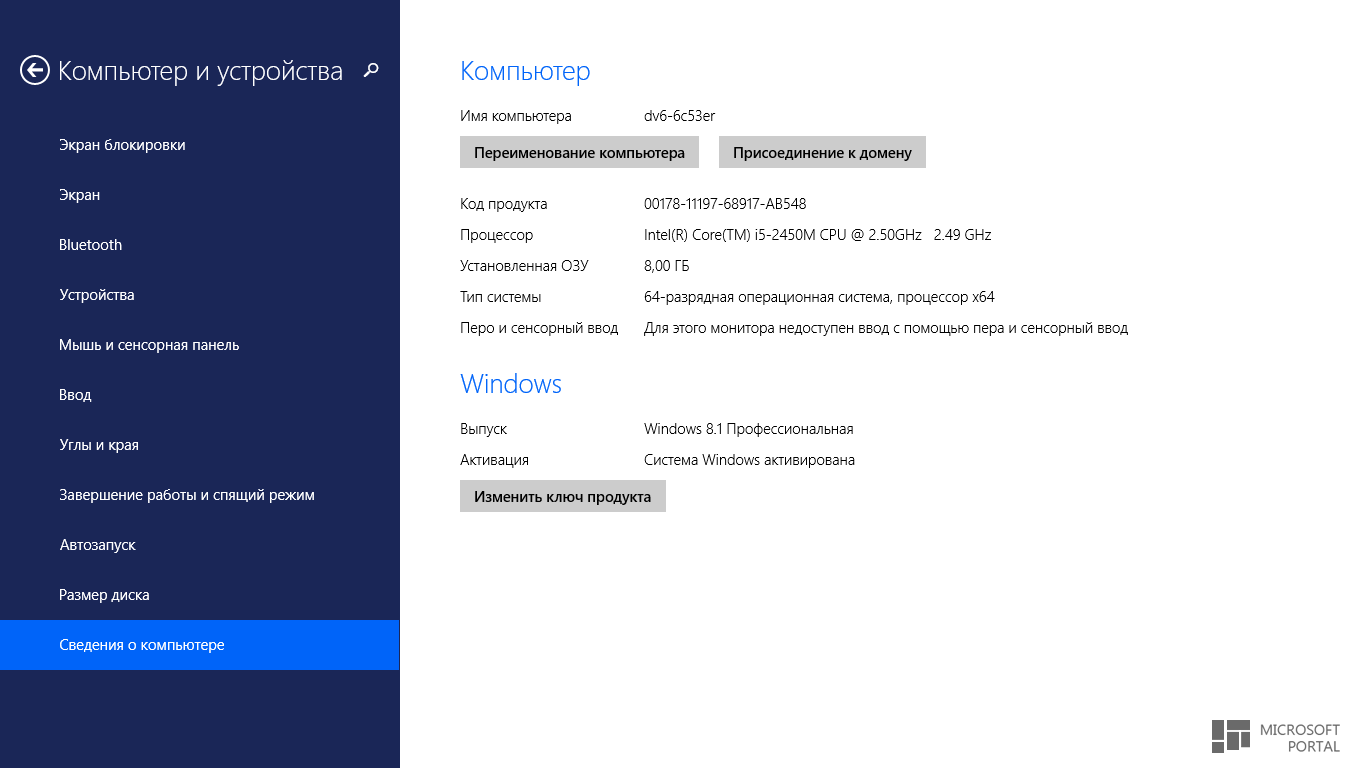Click the Компьютер и устройства title
Image resolution: width=1366 pixels, height=768 pixels.
[x=200, y=71]
